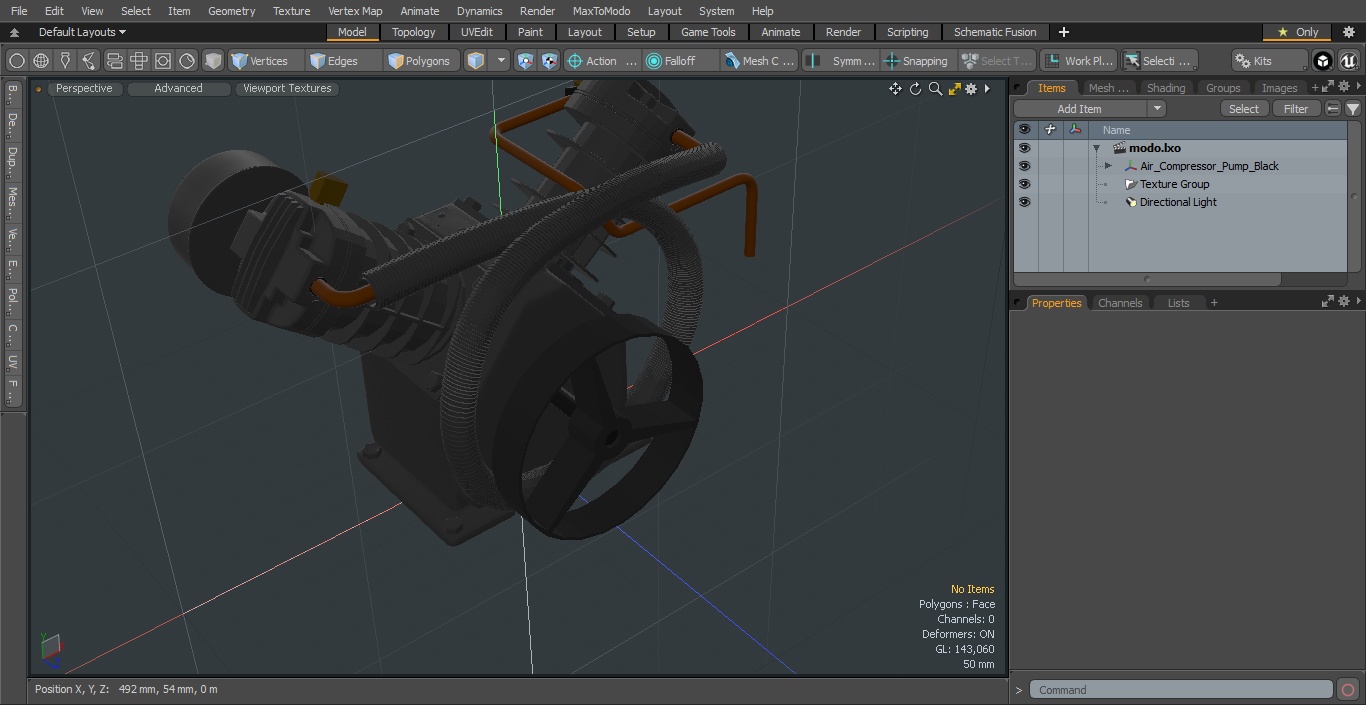This screenshot has width=1366, height=705.
Task: Open the Action Center menu
Action: pyautogui.click(x=602, y=61)
